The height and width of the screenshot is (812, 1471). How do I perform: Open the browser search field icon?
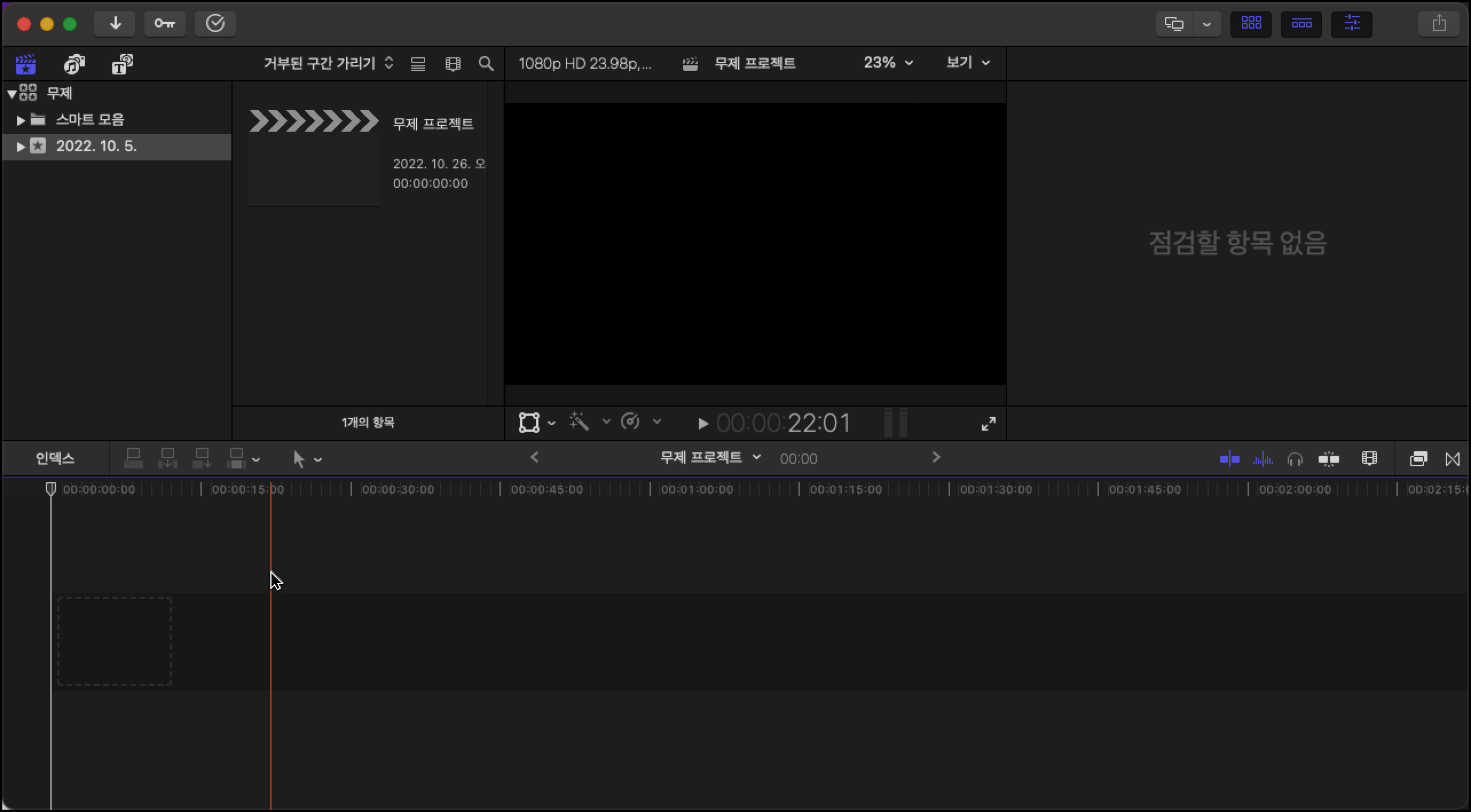(485, 64)
